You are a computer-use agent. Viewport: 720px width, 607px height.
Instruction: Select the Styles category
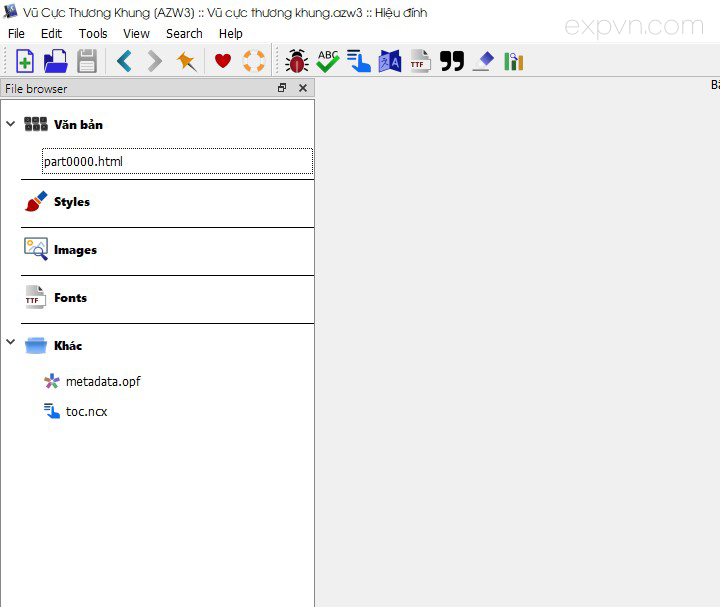pos(72,202)
